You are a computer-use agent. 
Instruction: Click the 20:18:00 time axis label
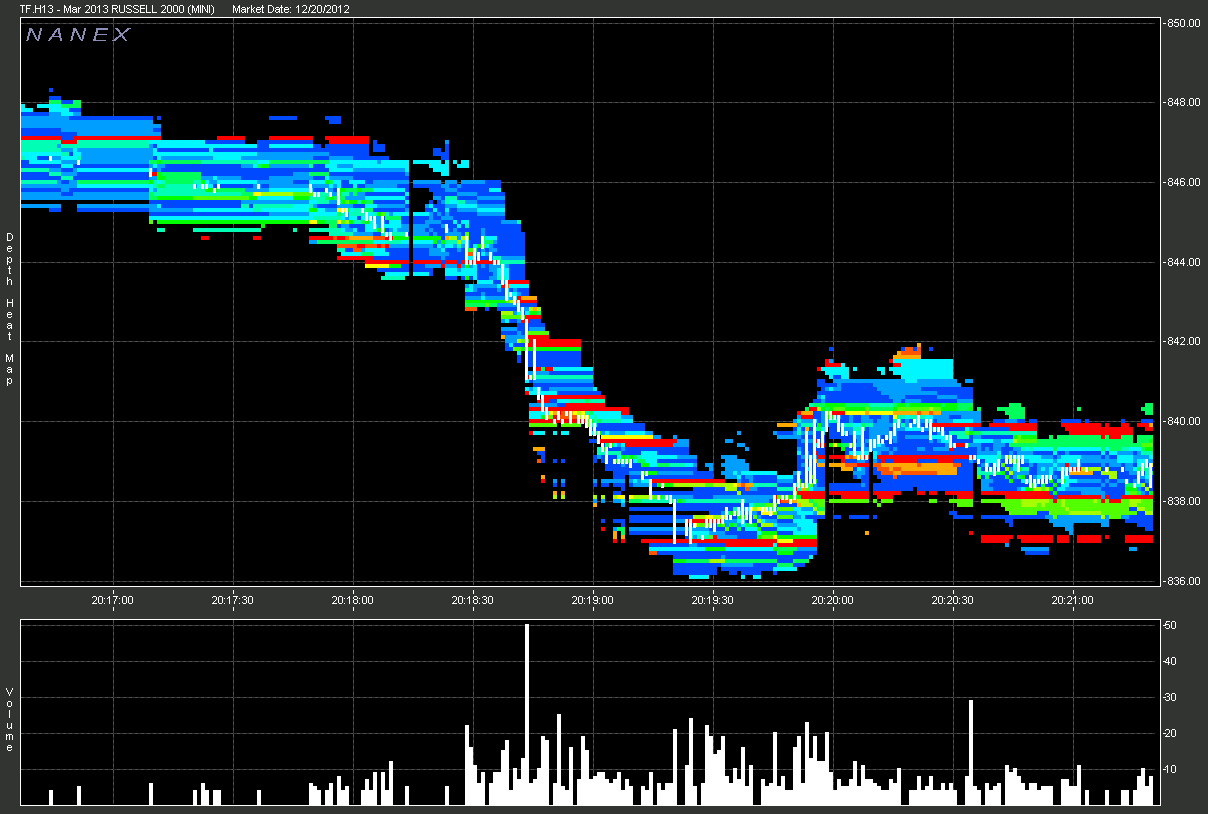(353, 600)
